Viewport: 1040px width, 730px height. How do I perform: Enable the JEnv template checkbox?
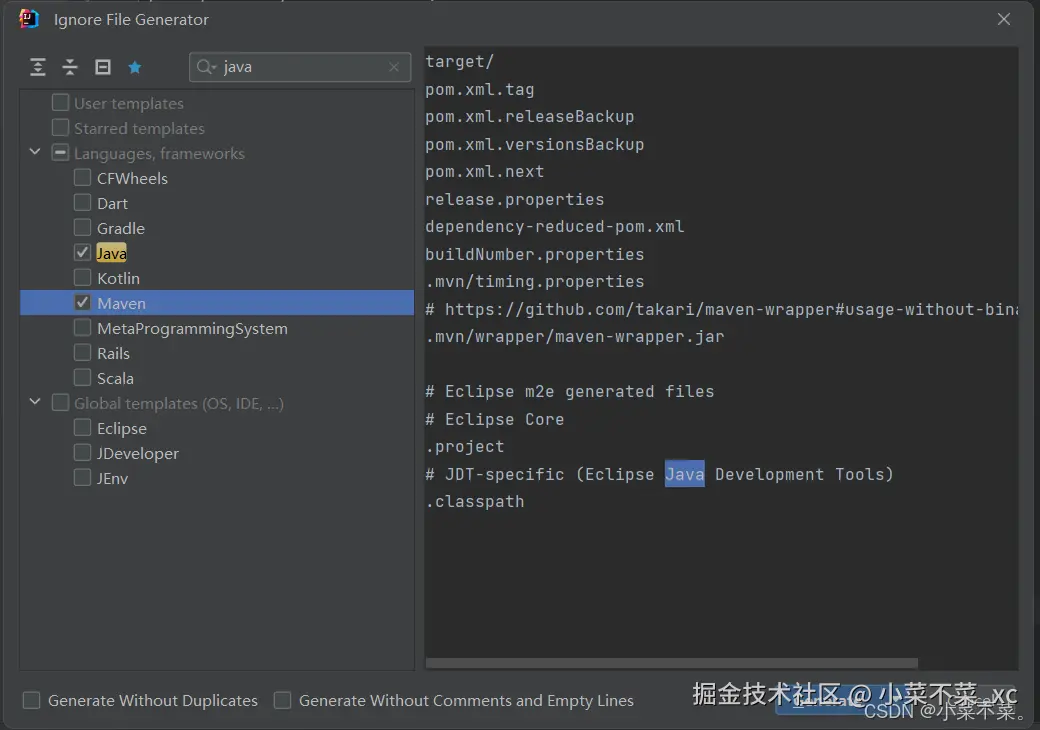coord(82,477)
